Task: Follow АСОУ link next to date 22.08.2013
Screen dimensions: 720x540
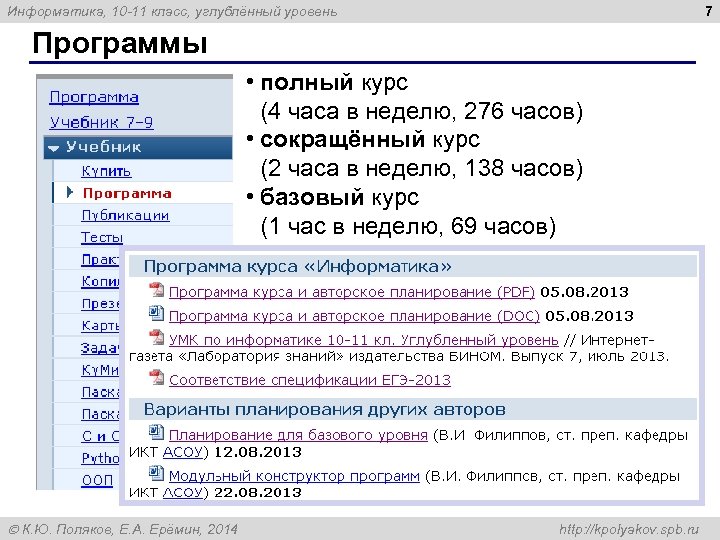Action: pos(183,492)
